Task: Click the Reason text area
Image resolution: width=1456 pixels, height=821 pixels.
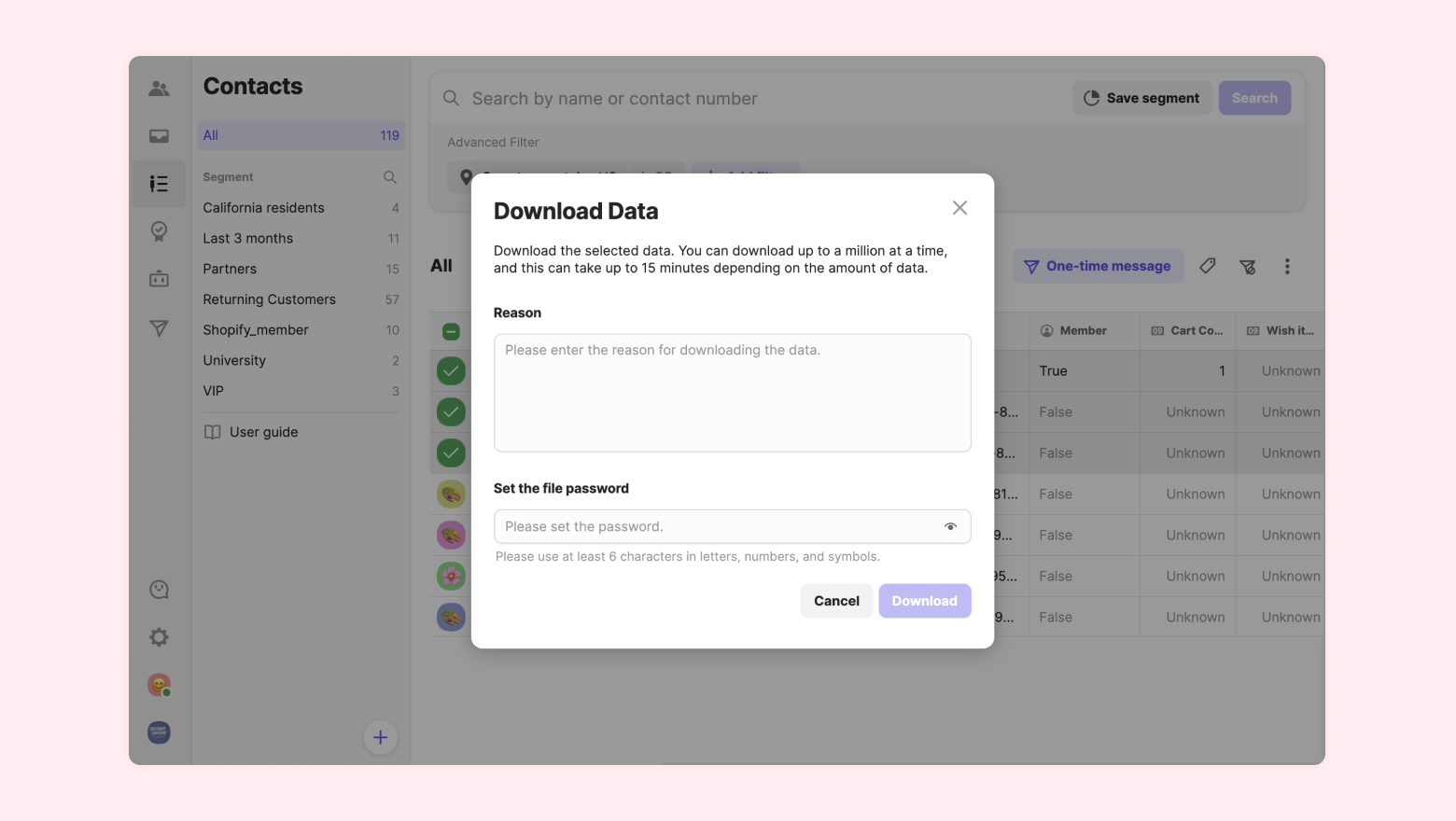Action: pos(732,393)
